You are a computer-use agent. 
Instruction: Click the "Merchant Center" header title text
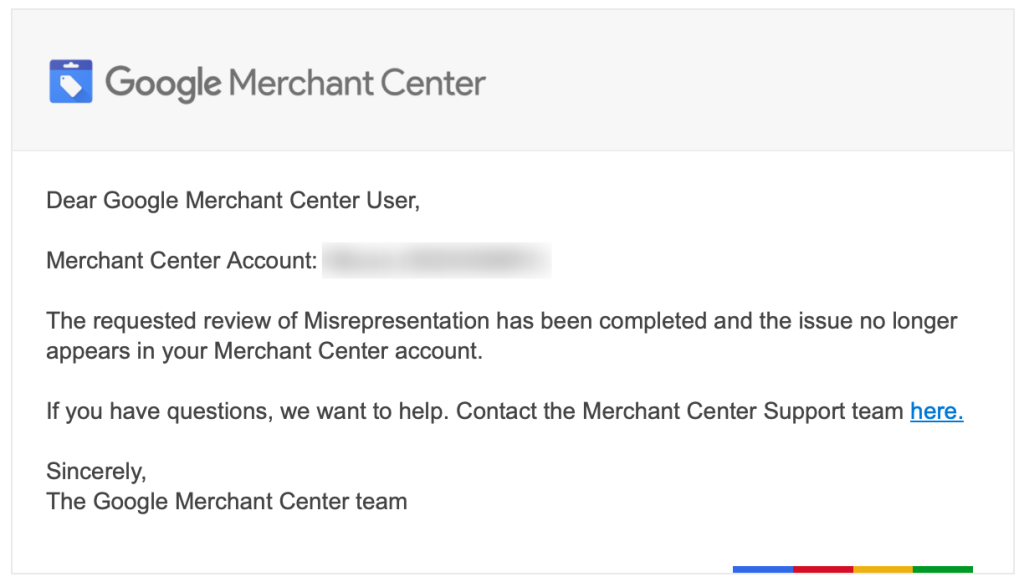pyautogui.click(x=357, y=82)
